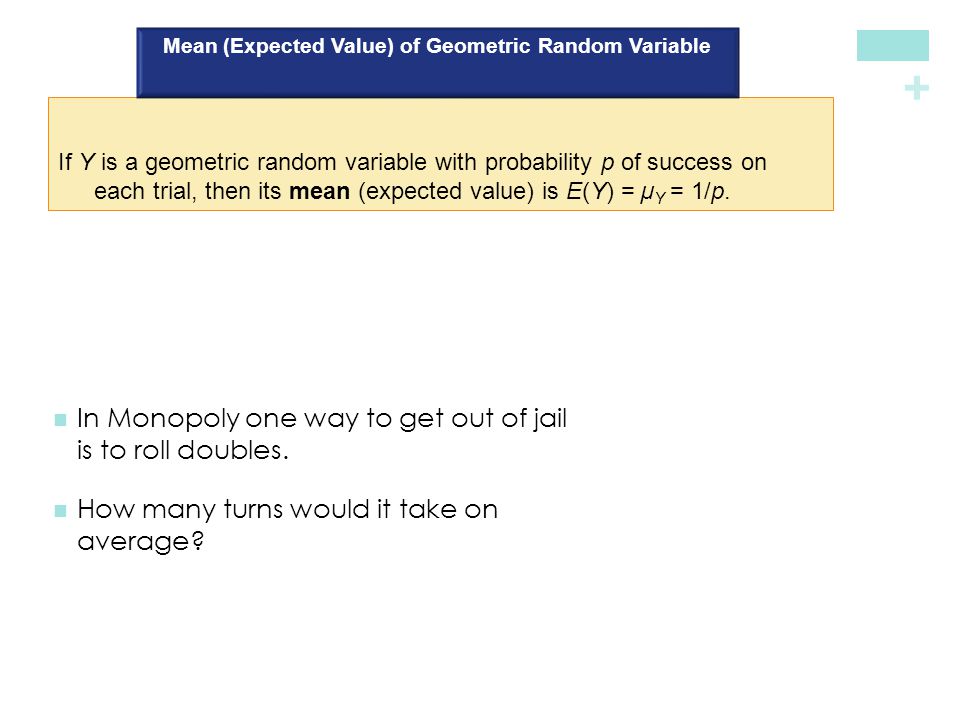
Task: Click the slide title 'Mean (Expected Value) of Geometric Random Variable'
Action: coord(437,46)
